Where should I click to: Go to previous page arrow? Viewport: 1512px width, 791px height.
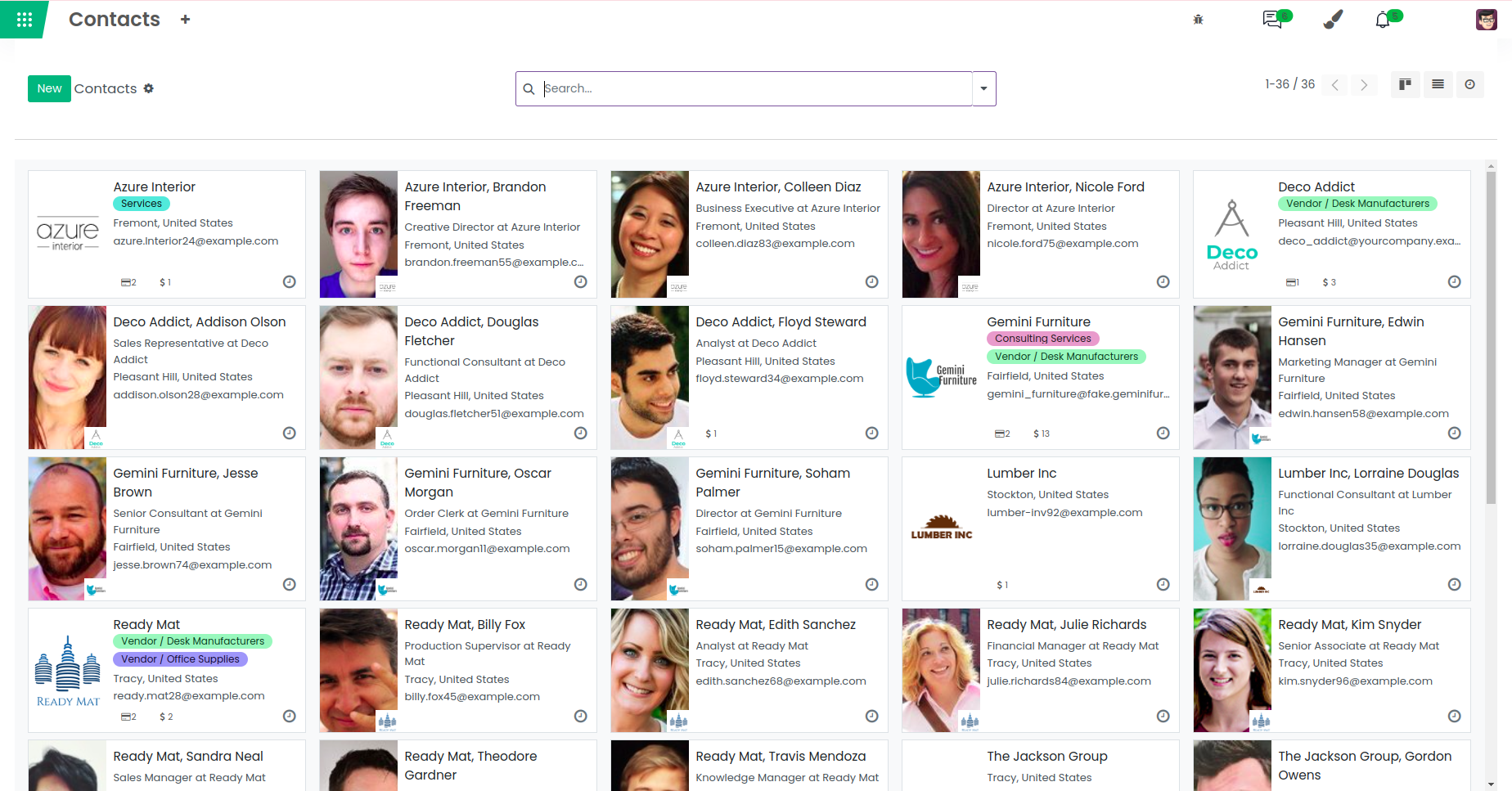1334,84
